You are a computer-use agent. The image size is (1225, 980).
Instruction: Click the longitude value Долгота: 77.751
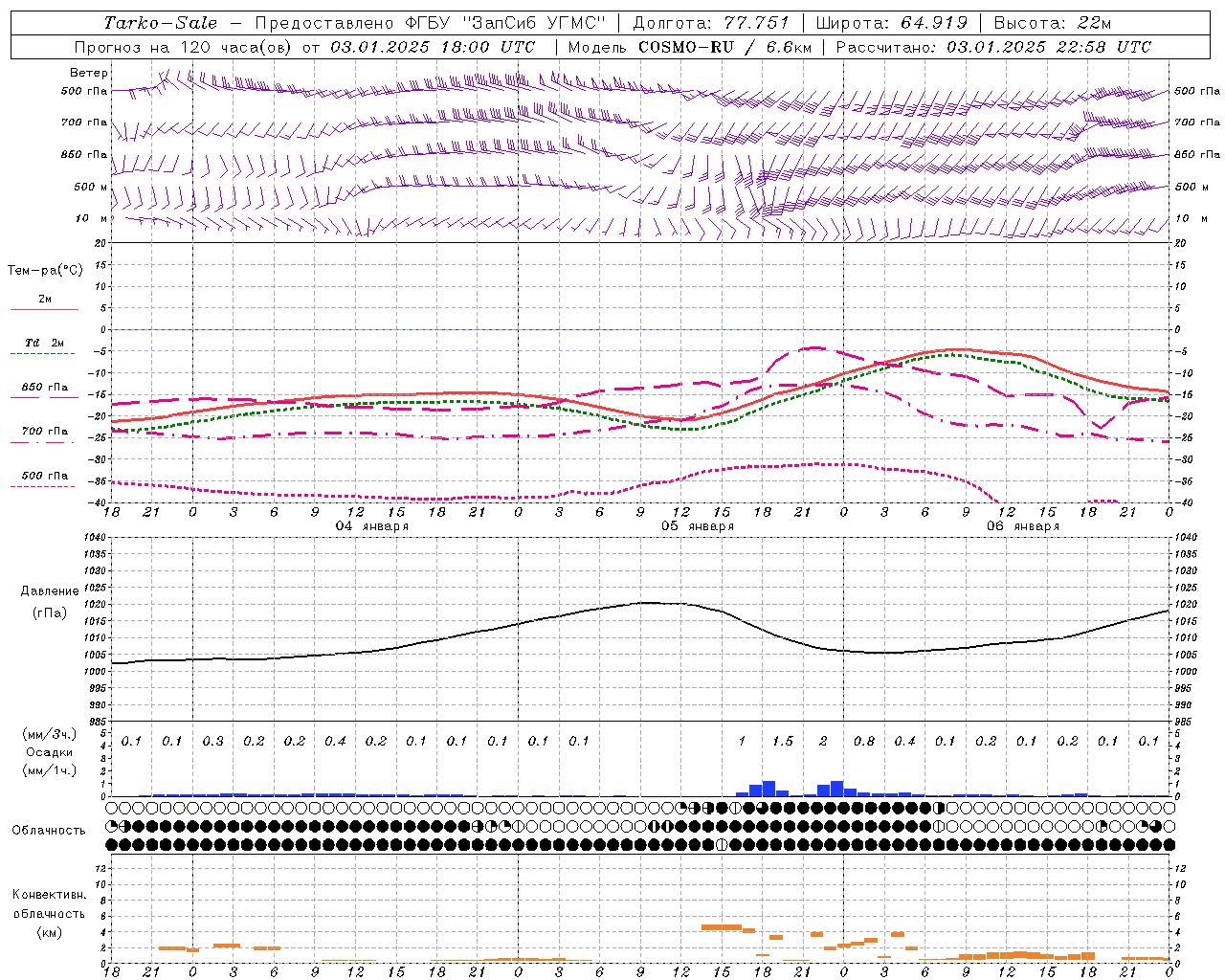point(711,23)
